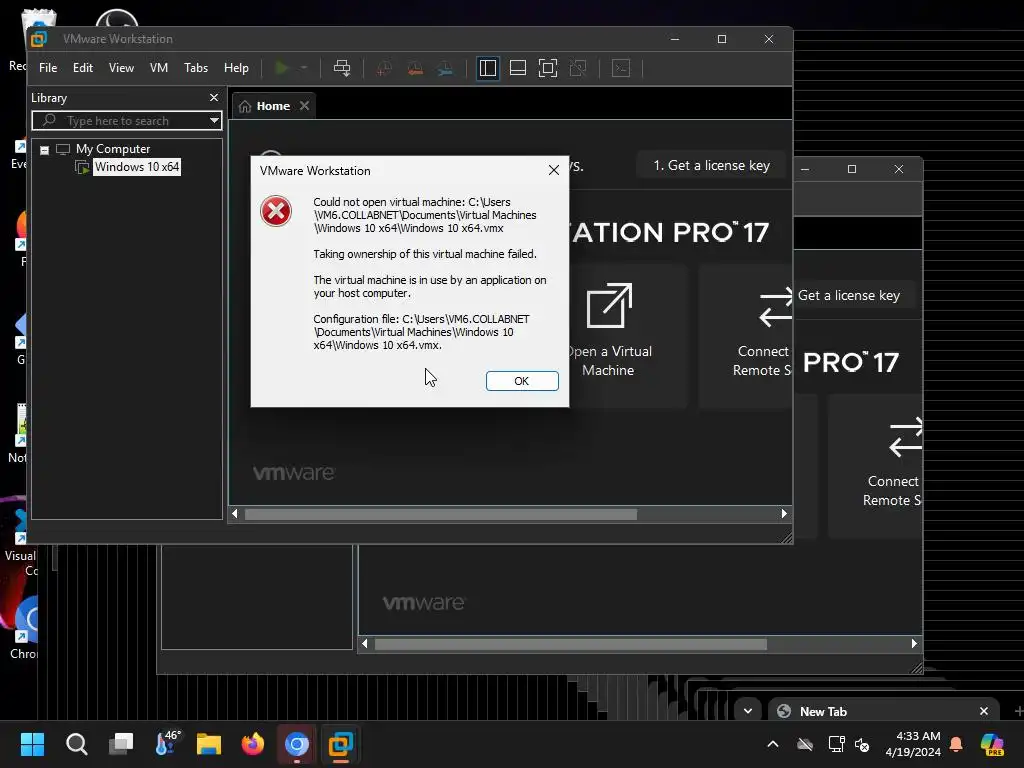Click the Unity mode toolbar icon

click(578, 68)
